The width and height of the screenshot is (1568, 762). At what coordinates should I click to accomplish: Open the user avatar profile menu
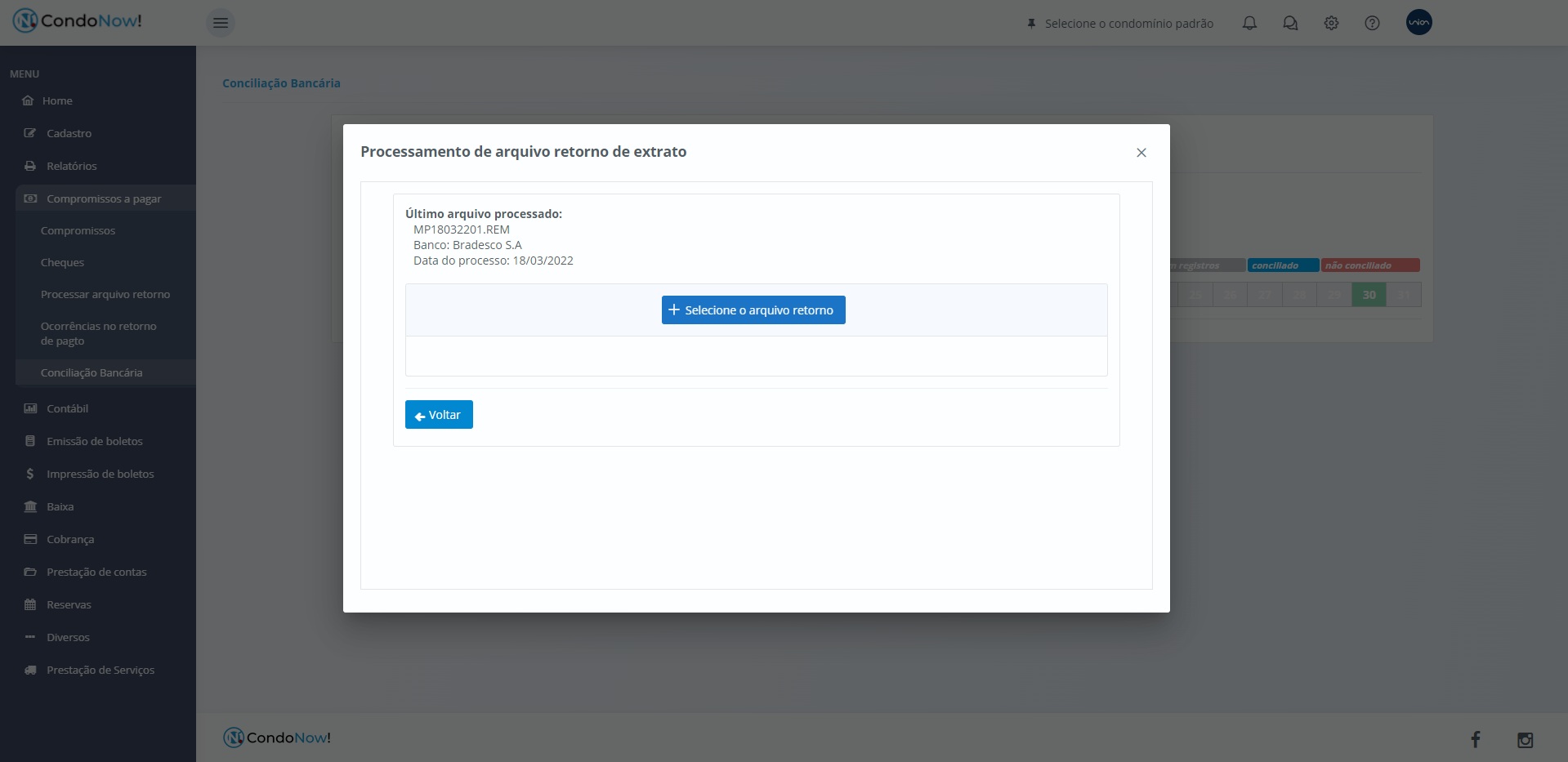(x=1418, y=22)
